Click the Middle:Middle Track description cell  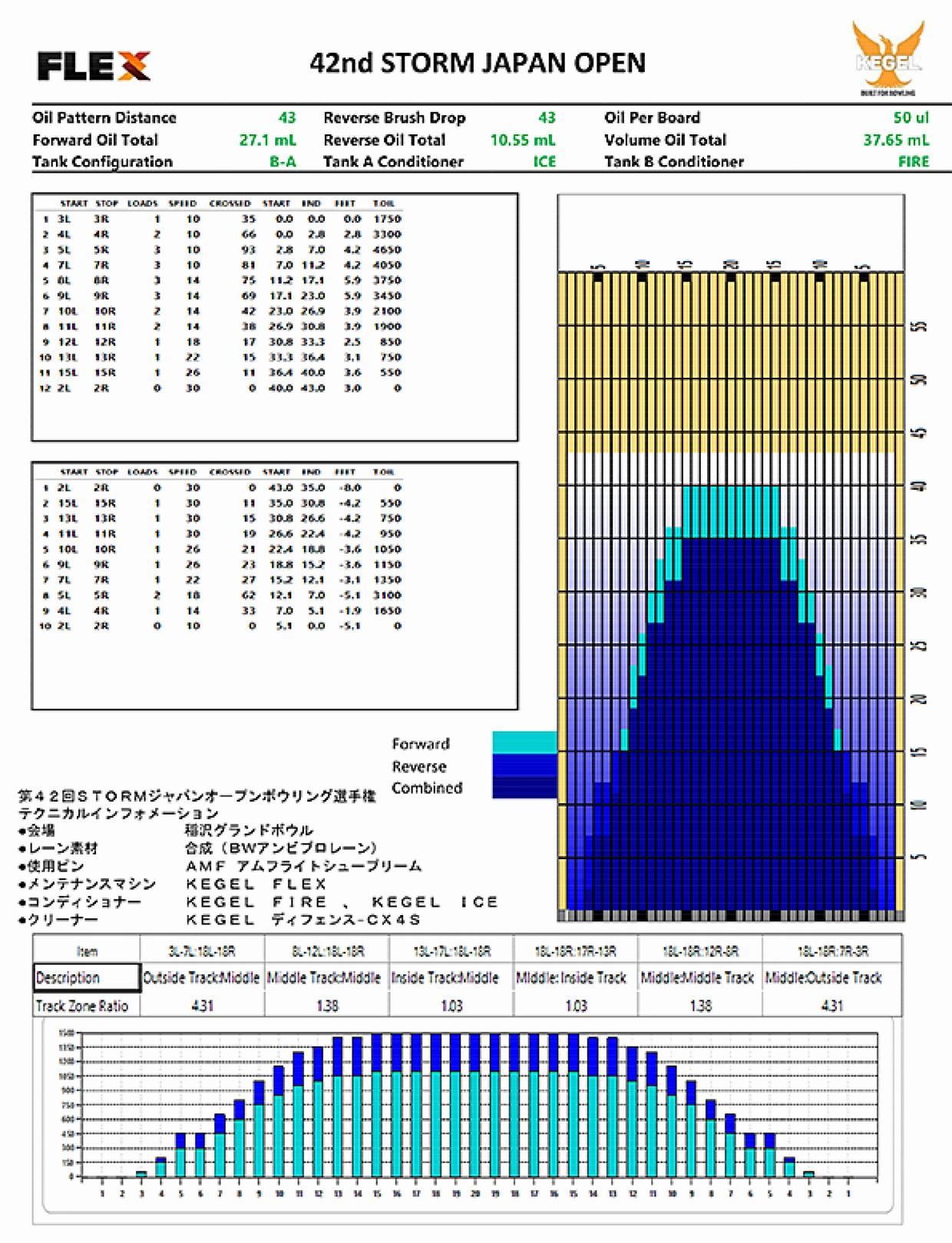pos(700,978)
